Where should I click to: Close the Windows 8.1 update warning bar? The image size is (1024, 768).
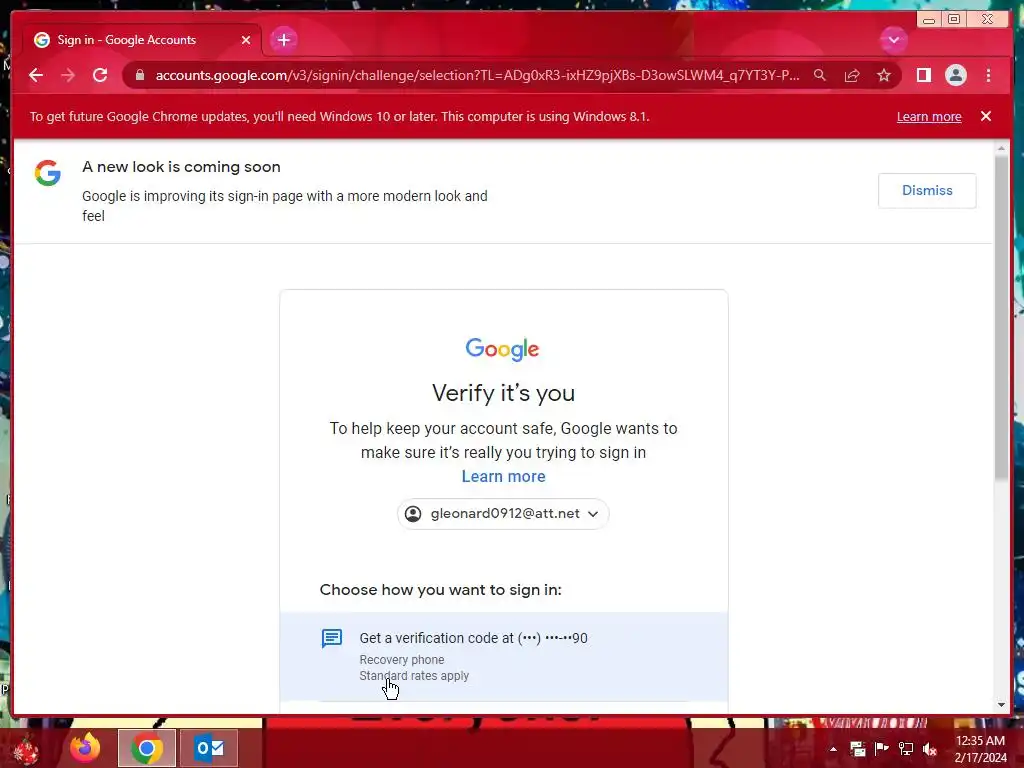[x=985, y=116]
